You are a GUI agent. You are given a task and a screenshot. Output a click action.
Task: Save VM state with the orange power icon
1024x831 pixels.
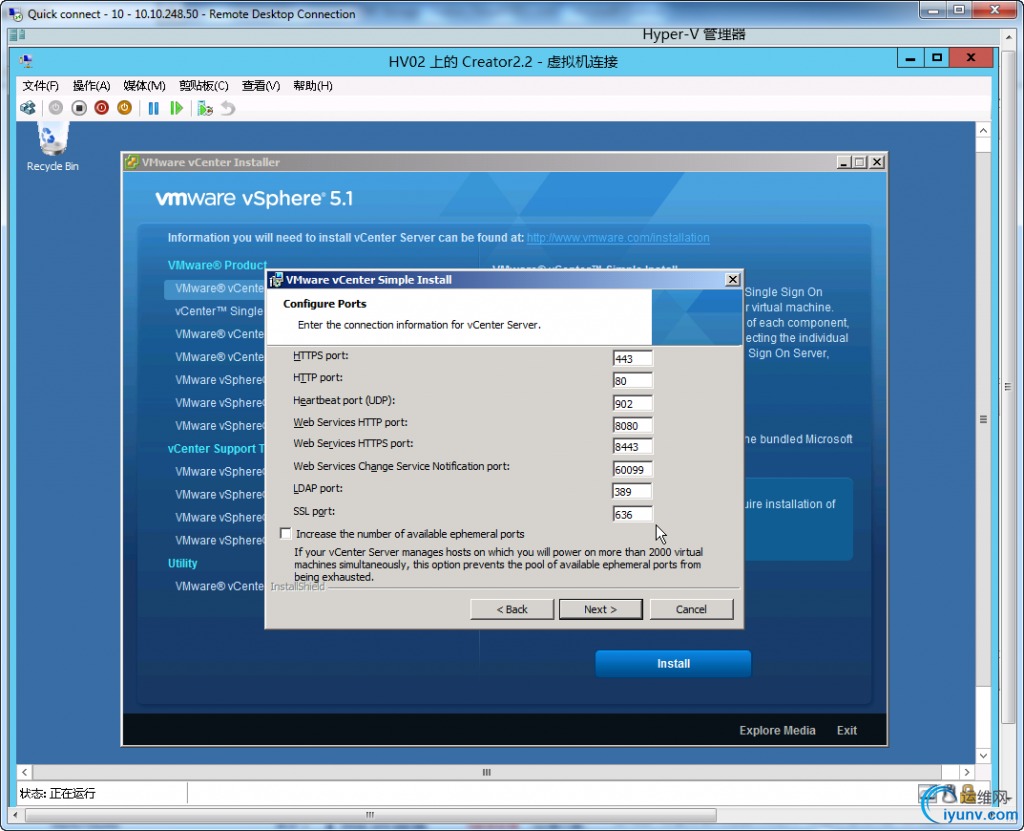tap(124, 108)
